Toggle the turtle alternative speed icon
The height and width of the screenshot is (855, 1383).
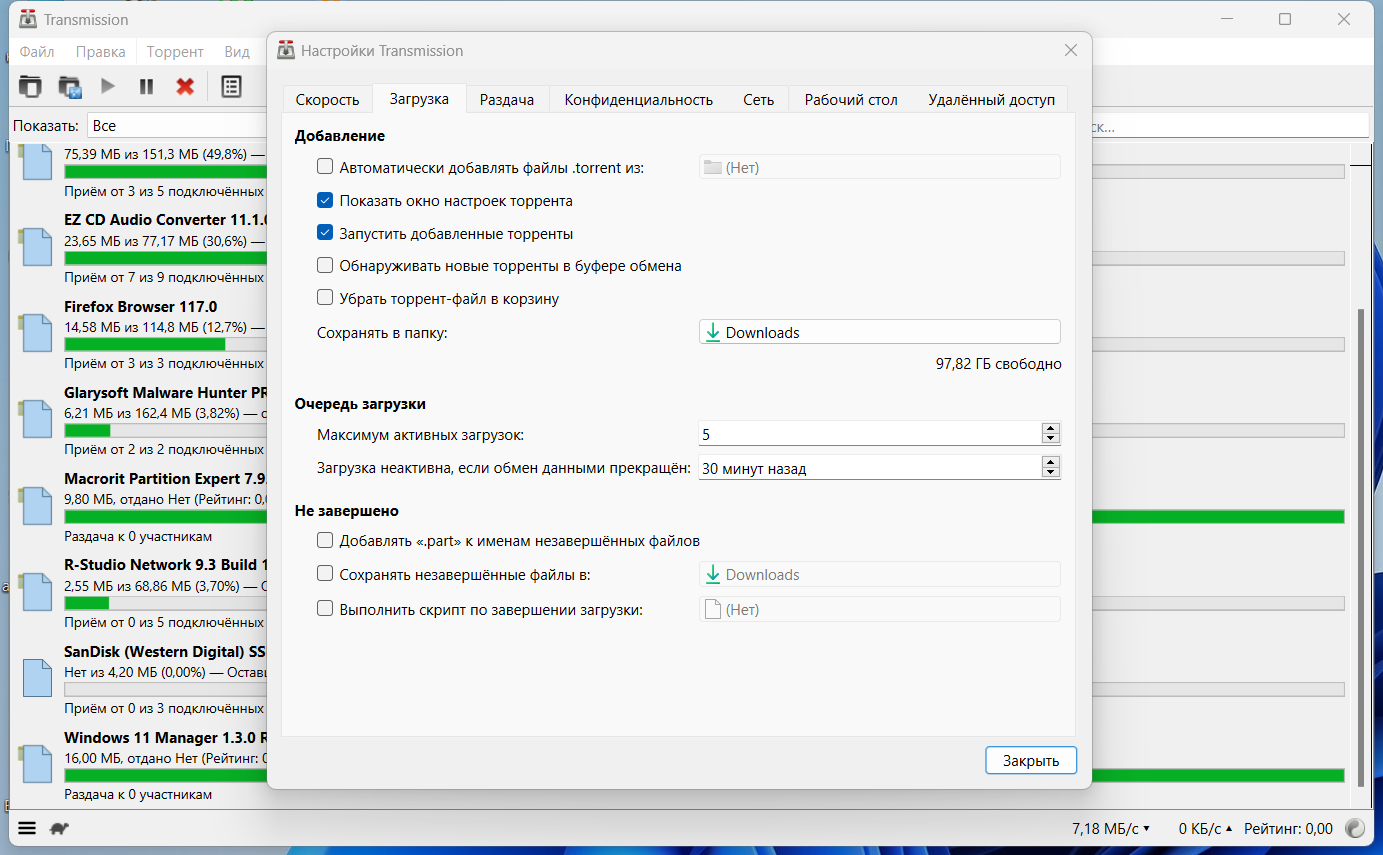[59, 828]
